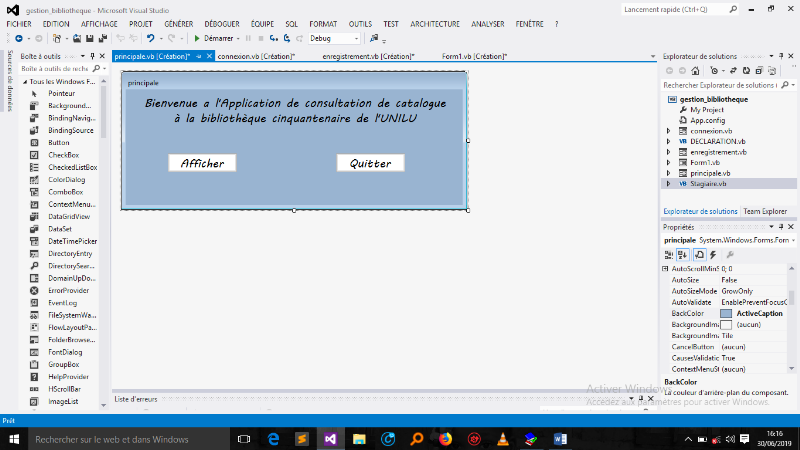Select My Project in Solution Explorer

(706, 110)
